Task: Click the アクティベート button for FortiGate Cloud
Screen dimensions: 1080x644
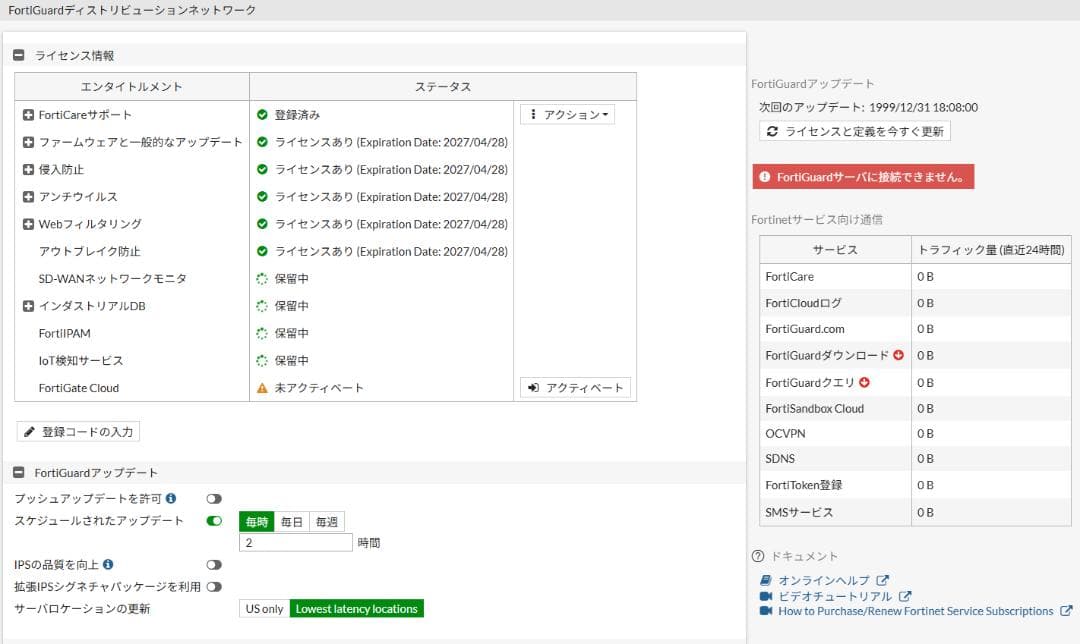Action: [575, 387]
